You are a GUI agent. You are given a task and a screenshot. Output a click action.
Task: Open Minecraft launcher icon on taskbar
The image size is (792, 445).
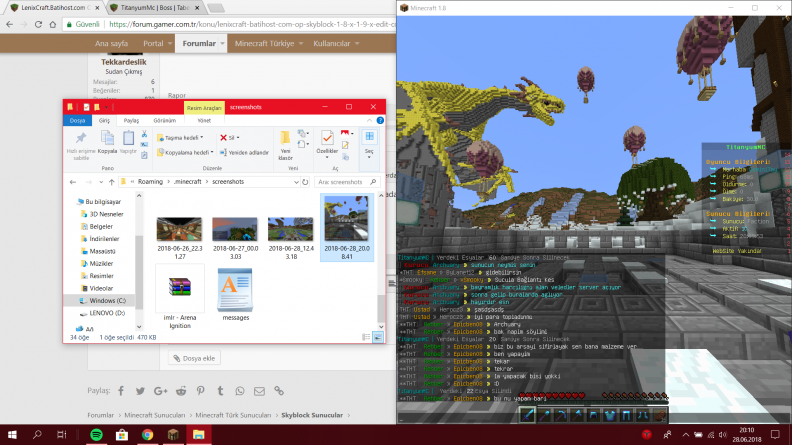click(x=173, y=434)
